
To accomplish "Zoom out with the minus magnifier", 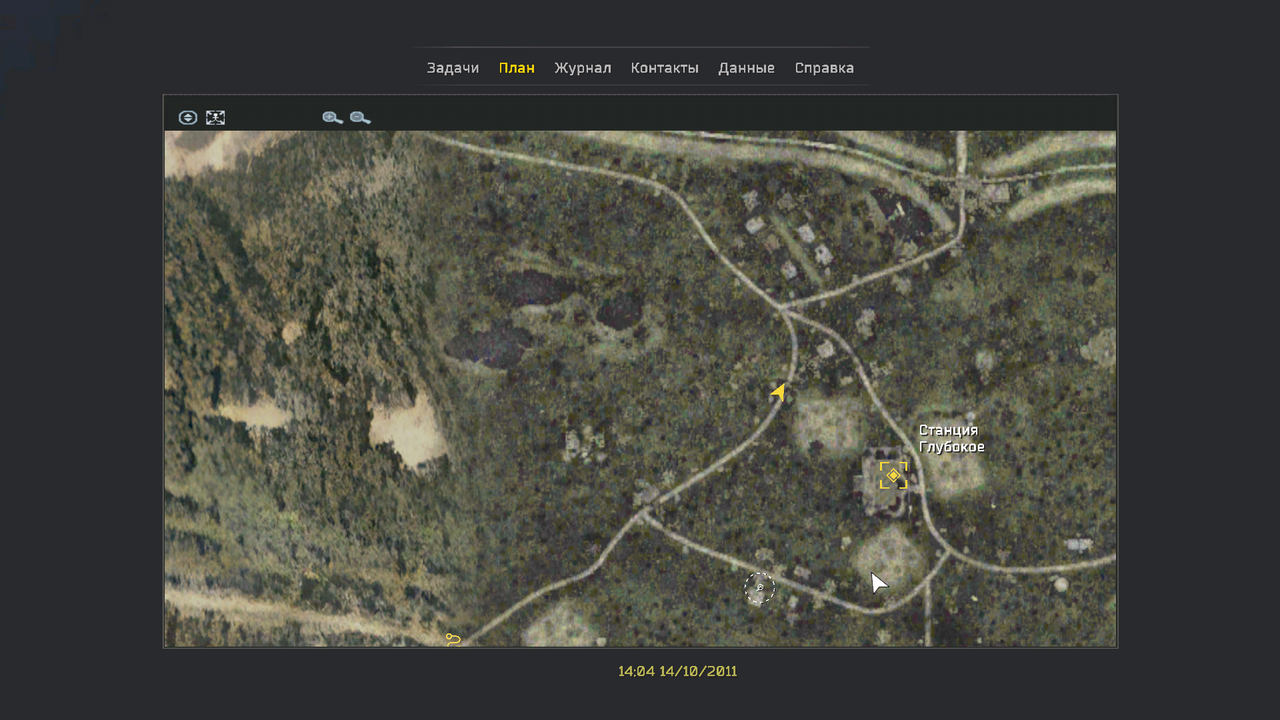I will [x=360, y=118].
